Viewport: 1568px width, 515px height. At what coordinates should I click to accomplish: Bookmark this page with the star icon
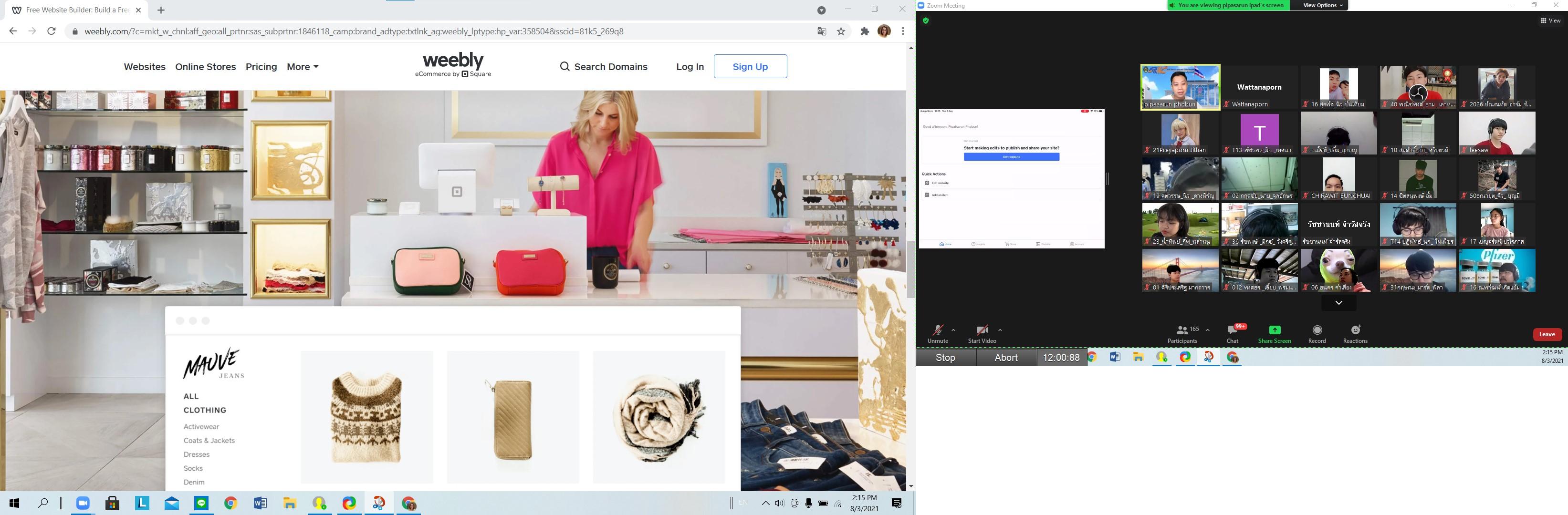[841, 31]
